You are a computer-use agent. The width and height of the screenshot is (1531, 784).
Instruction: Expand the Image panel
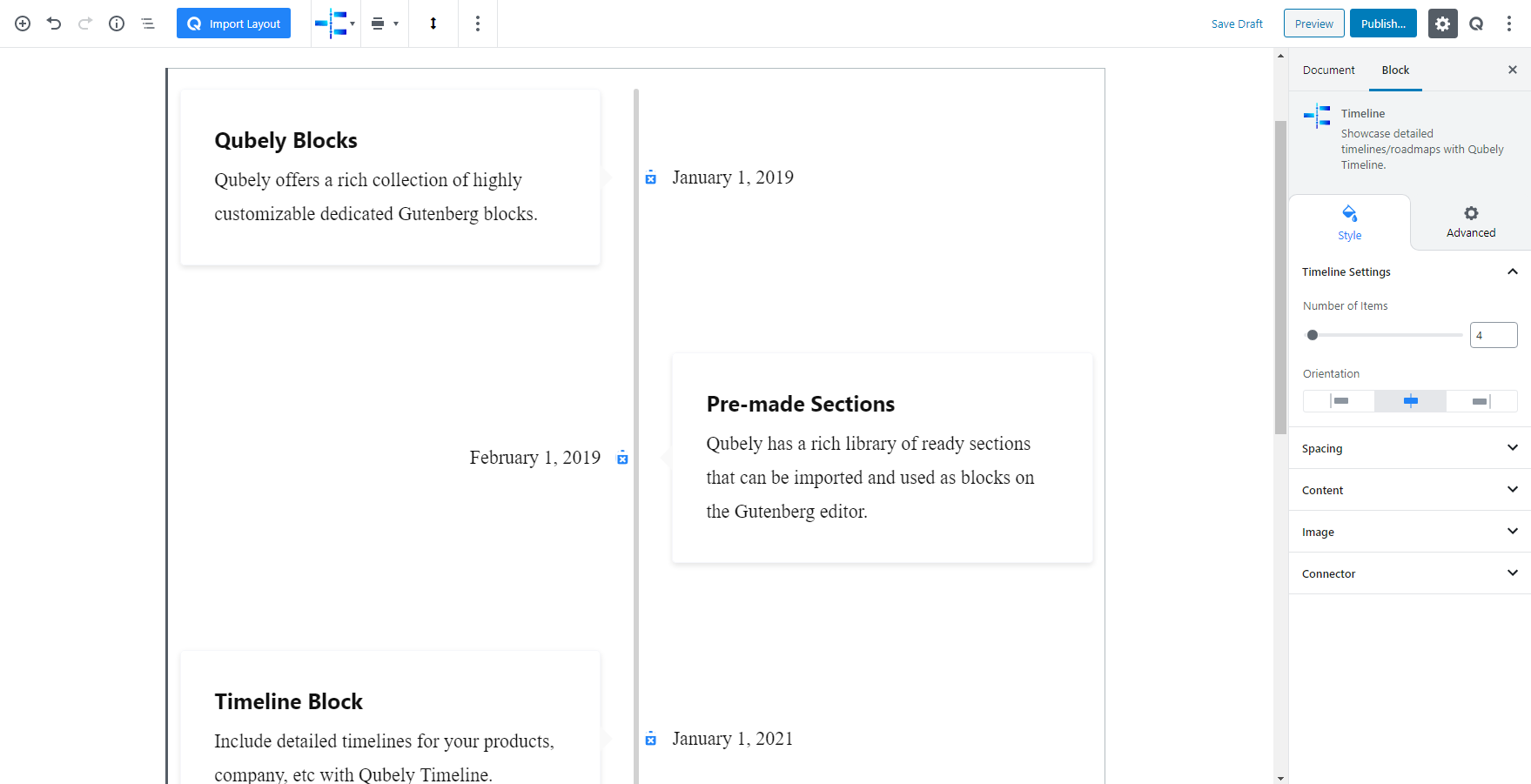[x=1409, y=532]
